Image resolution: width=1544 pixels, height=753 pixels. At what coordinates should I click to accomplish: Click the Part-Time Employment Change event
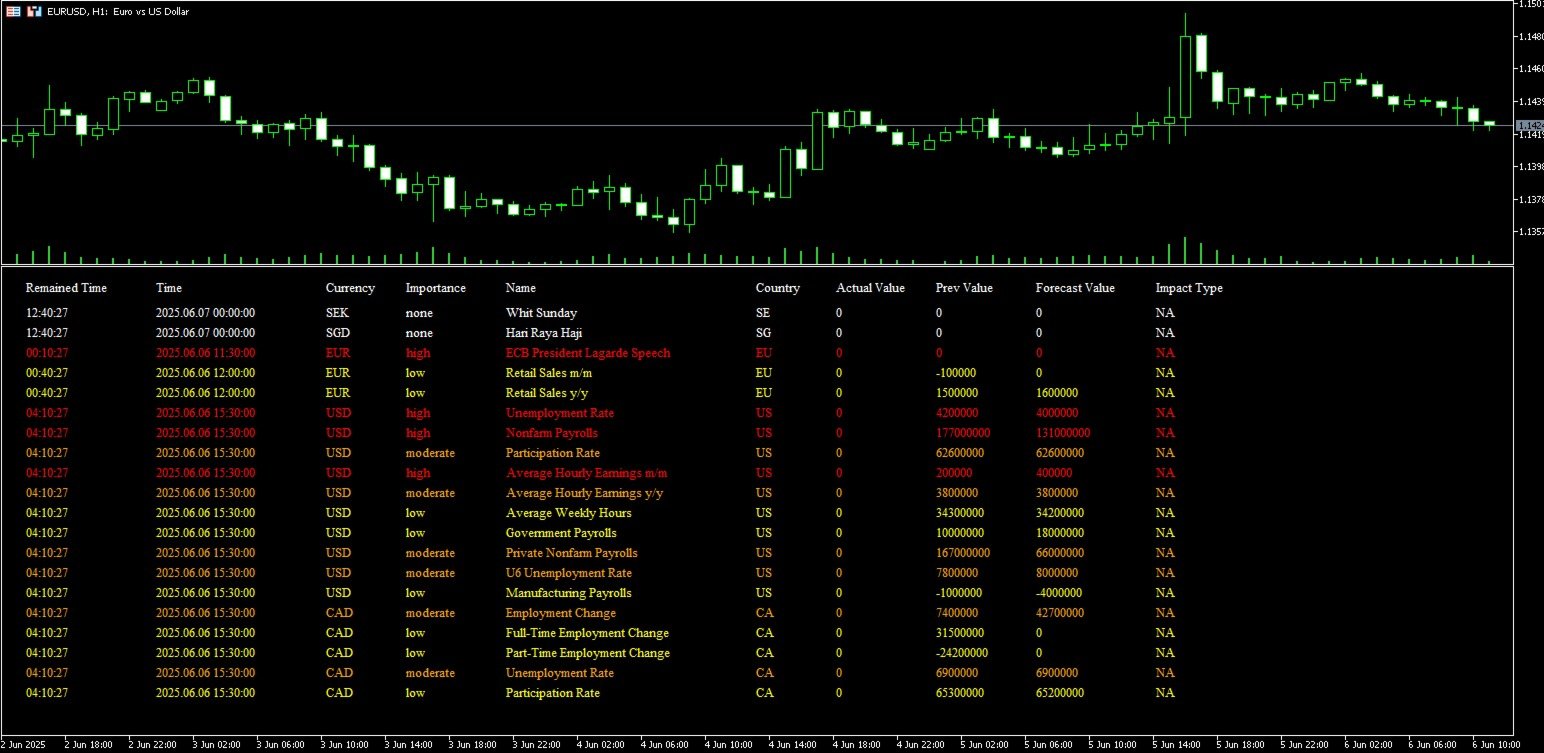pyautogui.click(x=588, y=653)
